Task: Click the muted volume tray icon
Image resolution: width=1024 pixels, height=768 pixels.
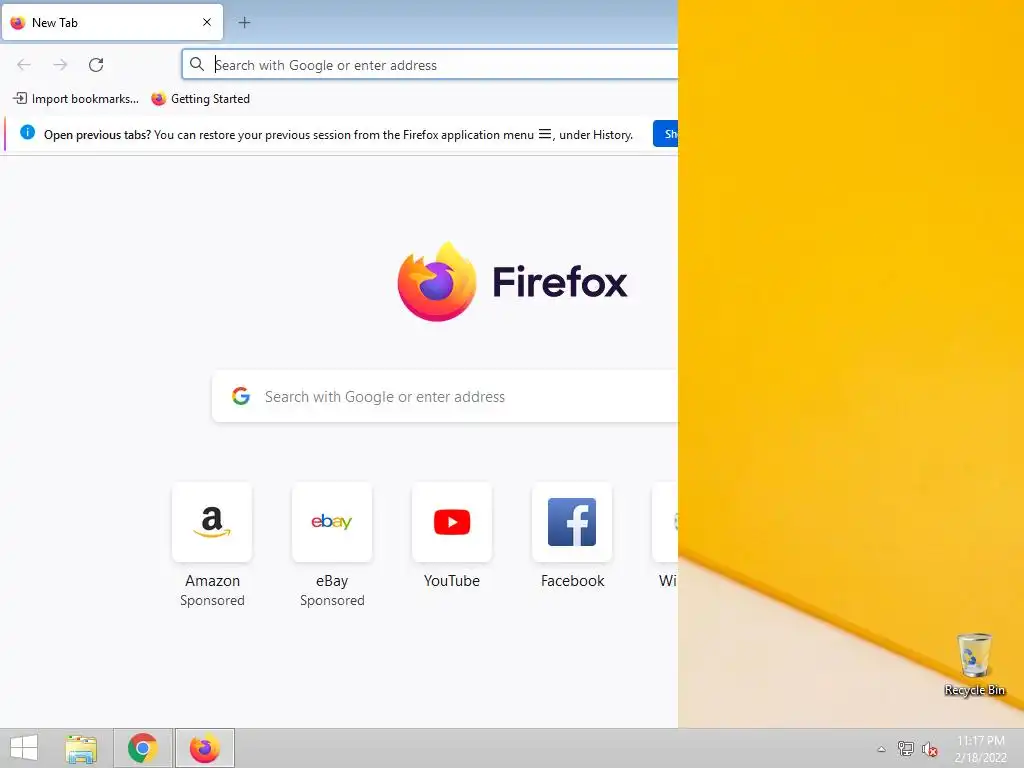Action: [x=929, y=749]
